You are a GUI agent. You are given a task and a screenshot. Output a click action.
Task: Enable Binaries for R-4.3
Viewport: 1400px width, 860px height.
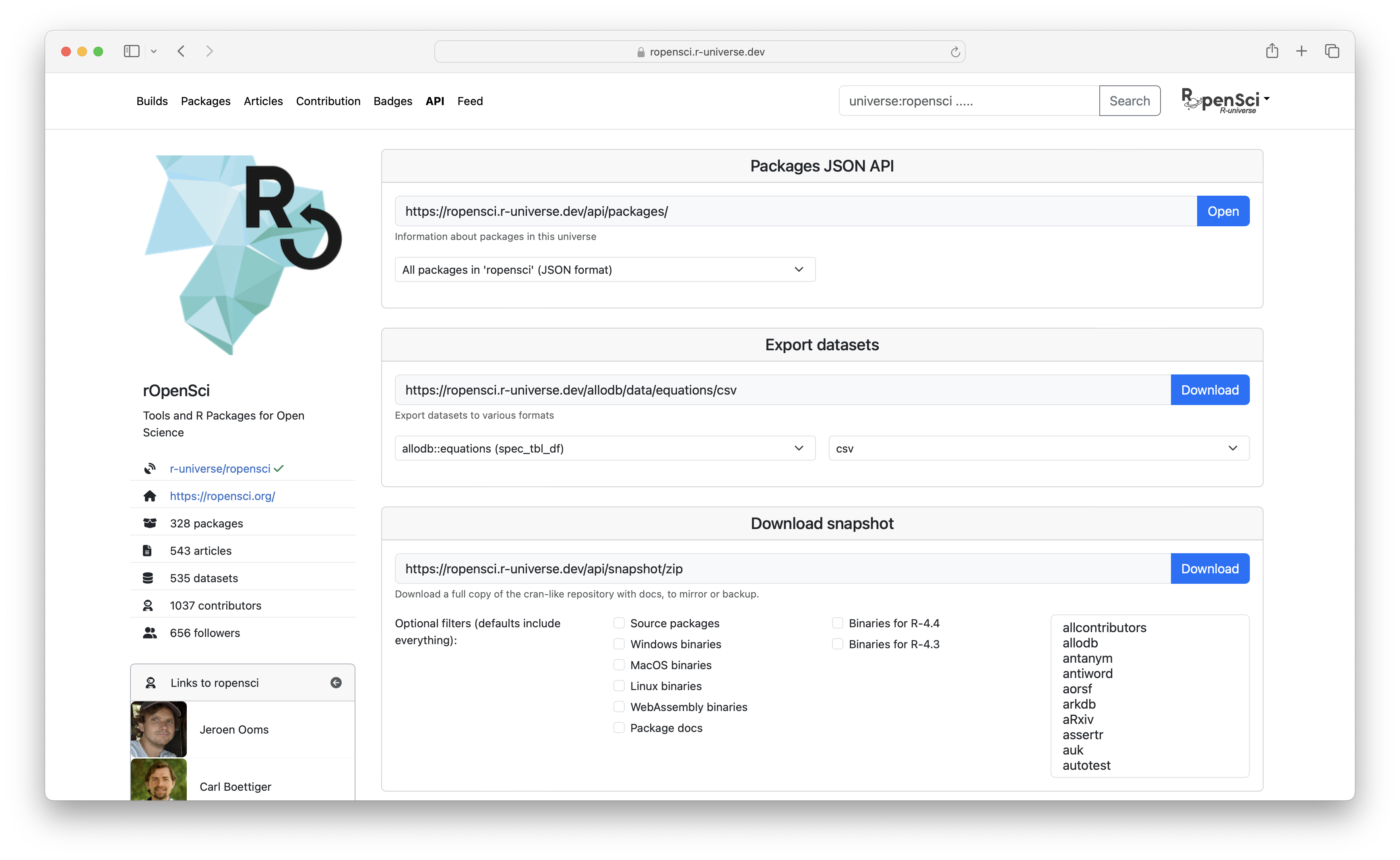click(x=838, y=643)
